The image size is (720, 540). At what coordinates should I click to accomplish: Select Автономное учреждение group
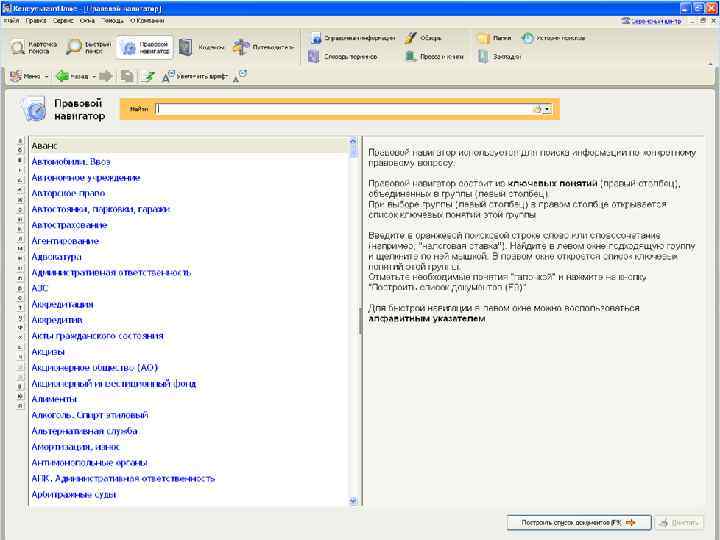pos(85,178)
